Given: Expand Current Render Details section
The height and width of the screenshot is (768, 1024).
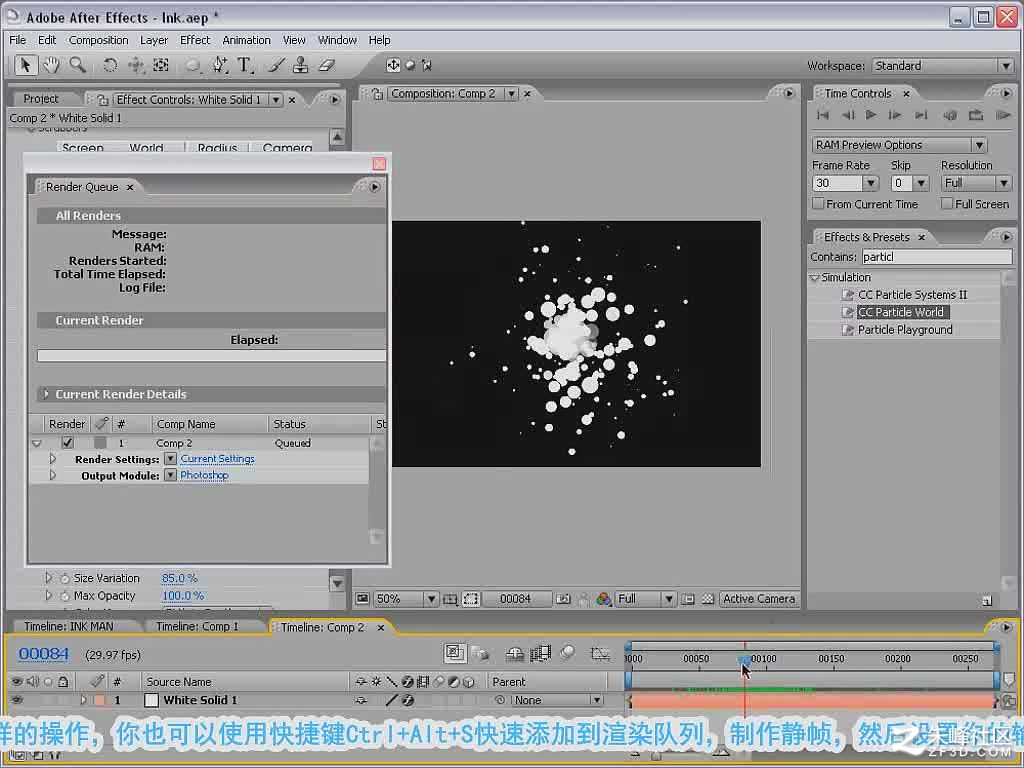Looking at the screenshot, I should [x=46, y=394].
